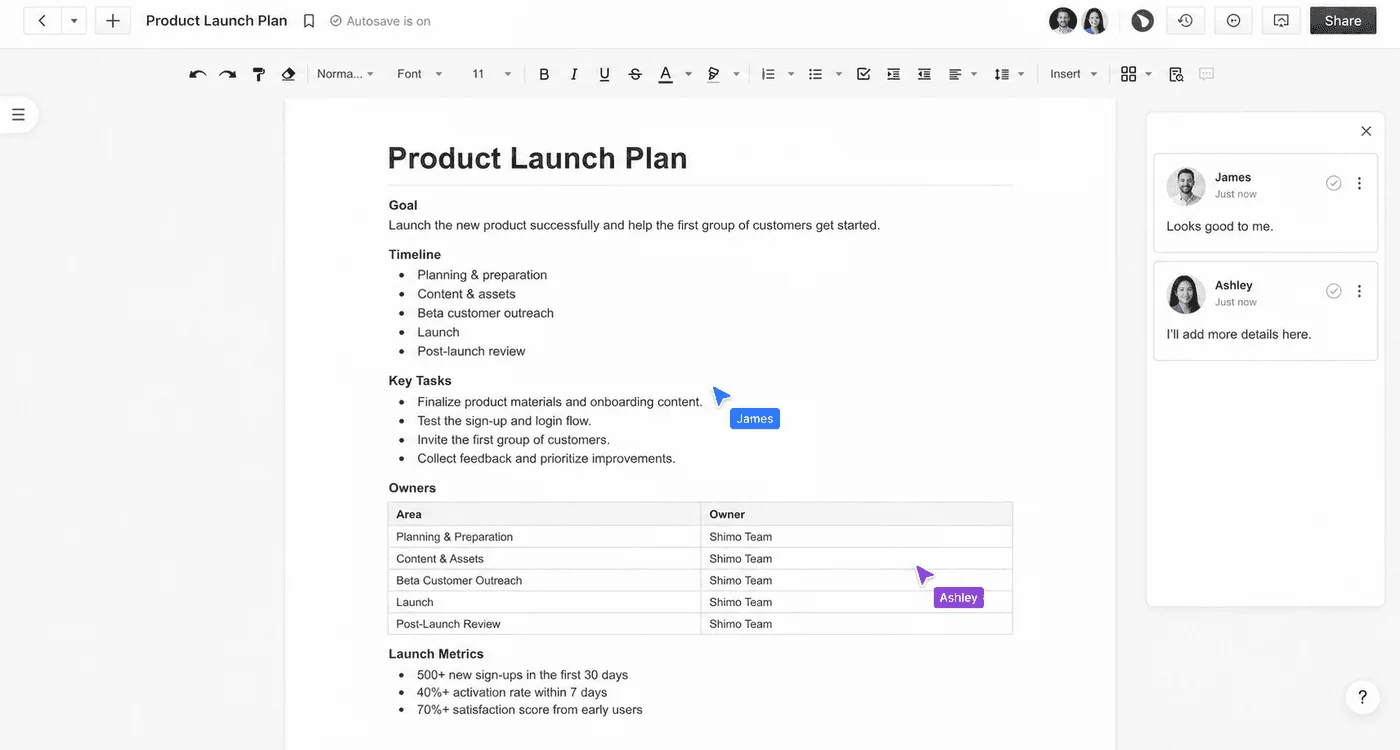Viewport: 1400px width, 750px height.
Task: Click the Product Launch Plan page heading
Action: pyautogui.click(x=537, y=158)
